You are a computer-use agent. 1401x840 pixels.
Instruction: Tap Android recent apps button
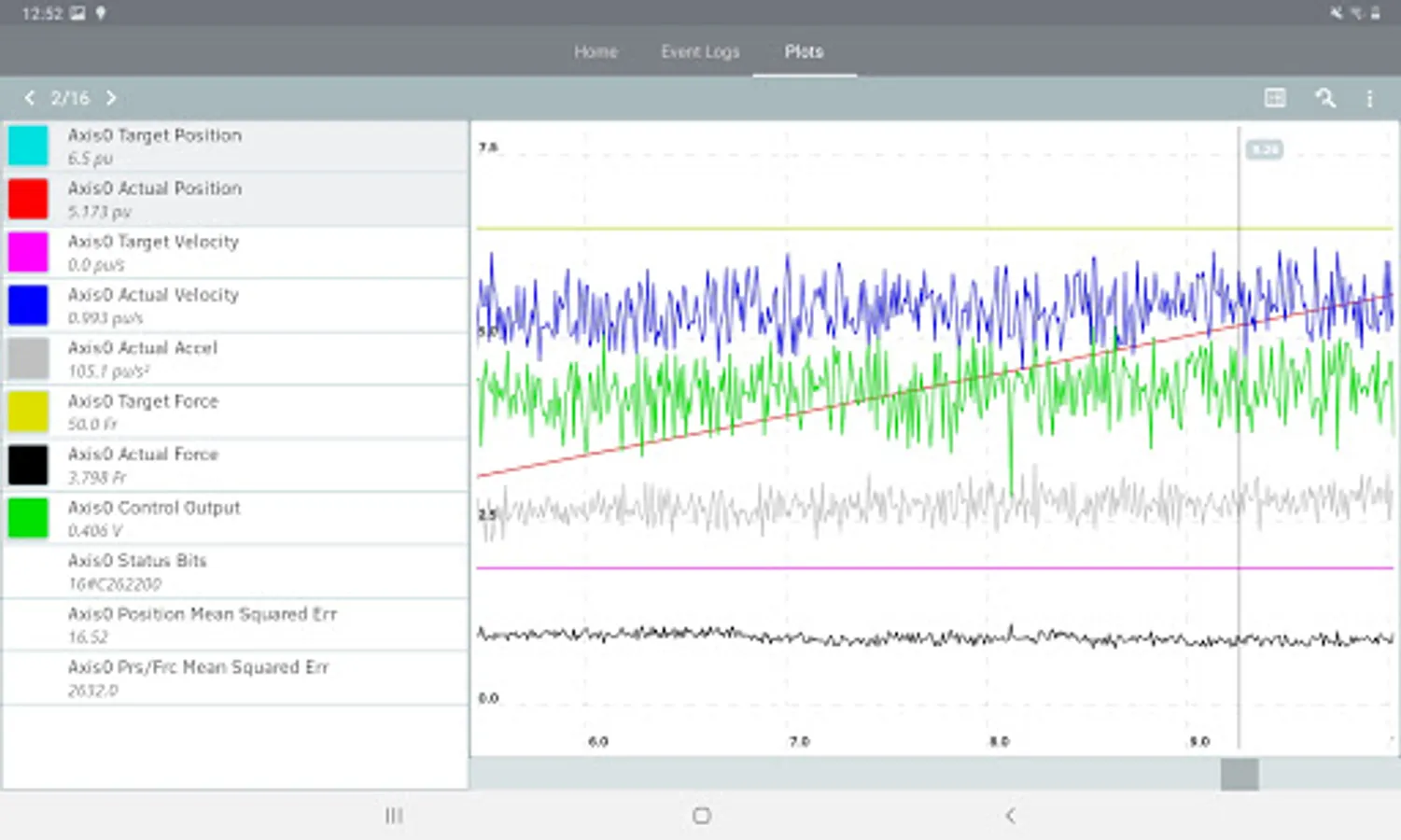pos(394,816)
